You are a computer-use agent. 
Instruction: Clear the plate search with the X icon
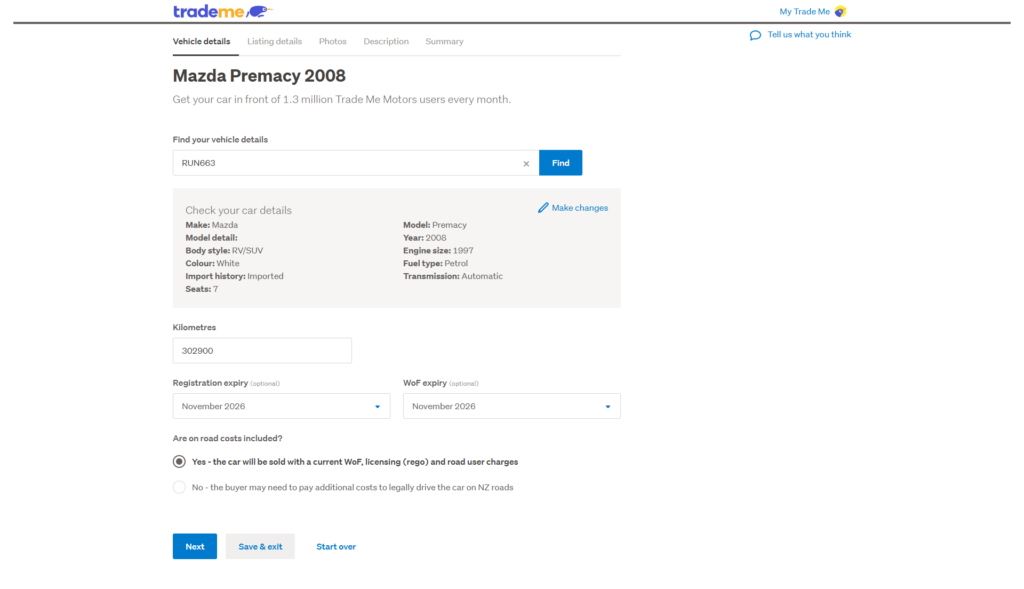526,163
